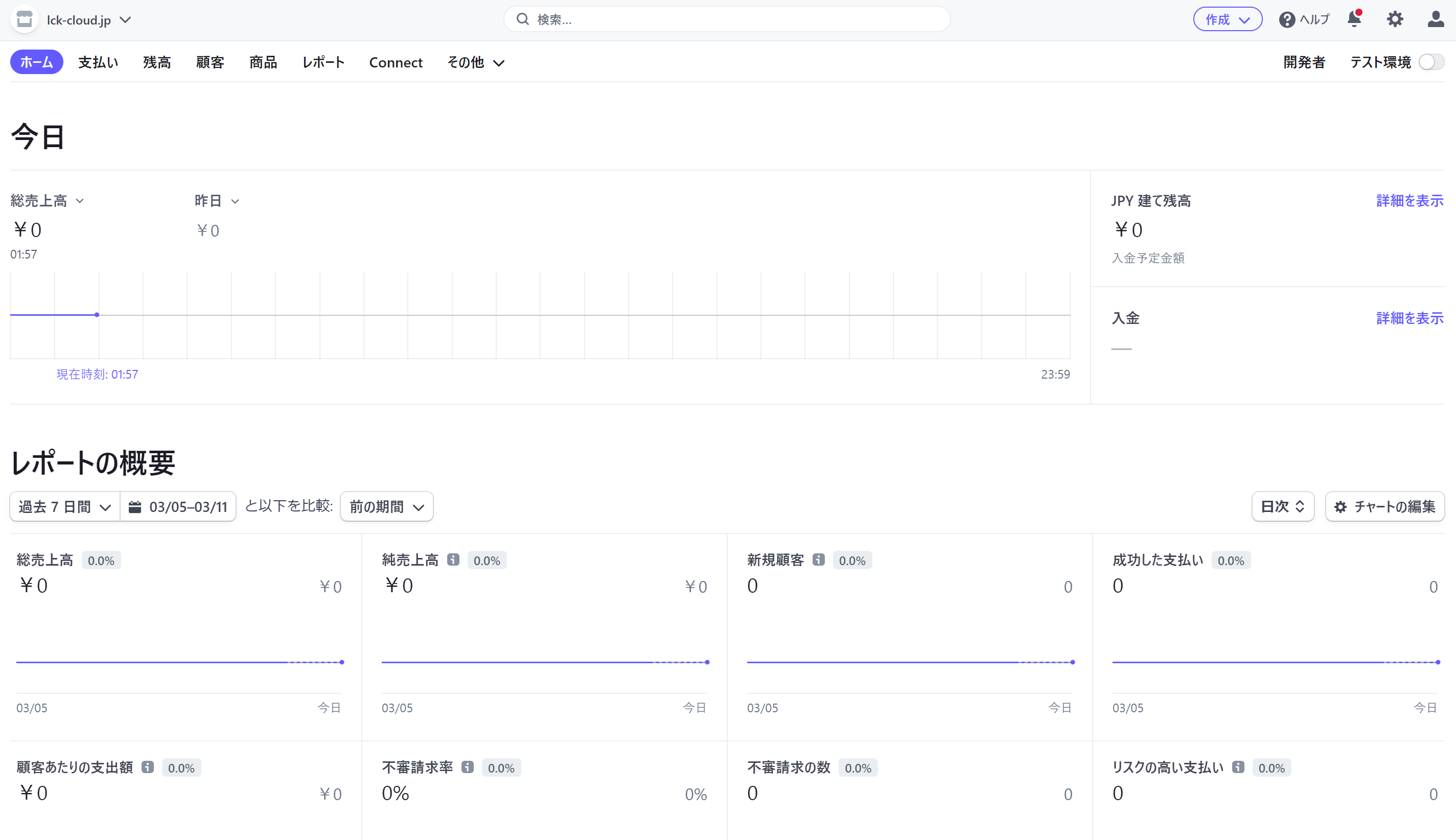Image resolution: width=1456 pixels, height=840 pixels.
Task: Click the 不審請求の数 card title
Action: click(x=789, y=767)
